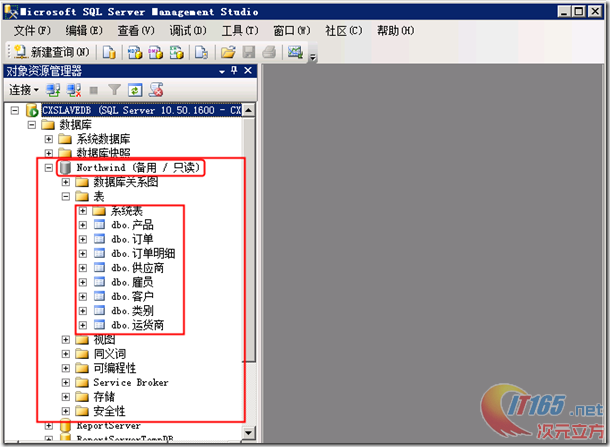Image resolution: width=610 pixels, height=447 pixels.
Task: Click the Refresh icon in Object Explorer
Action: tap(135, 90)
